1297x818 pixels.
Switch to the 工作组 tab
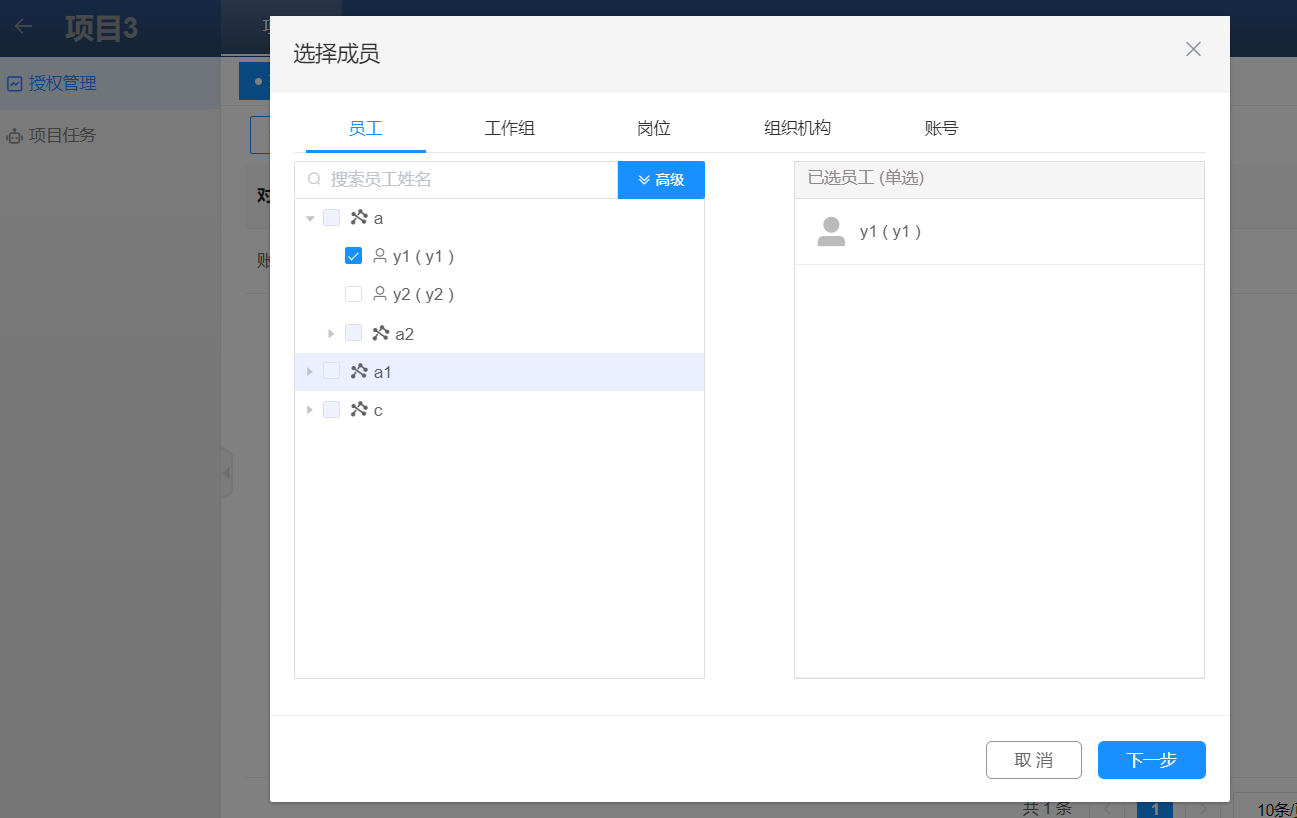(509, 128)
